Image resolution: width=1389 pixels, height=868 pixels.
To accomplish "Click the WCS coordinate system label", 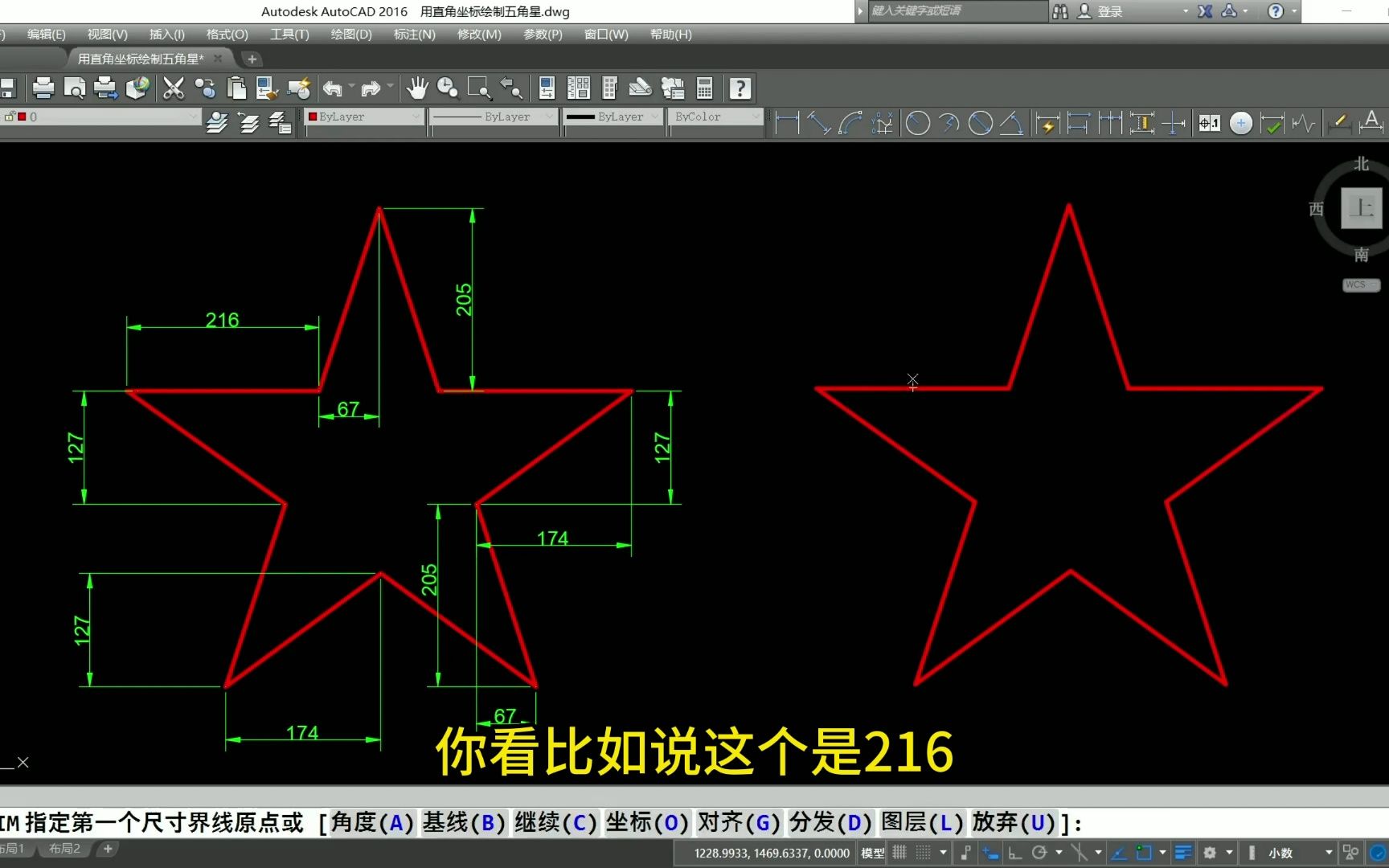I will [x=1361, y=285].
